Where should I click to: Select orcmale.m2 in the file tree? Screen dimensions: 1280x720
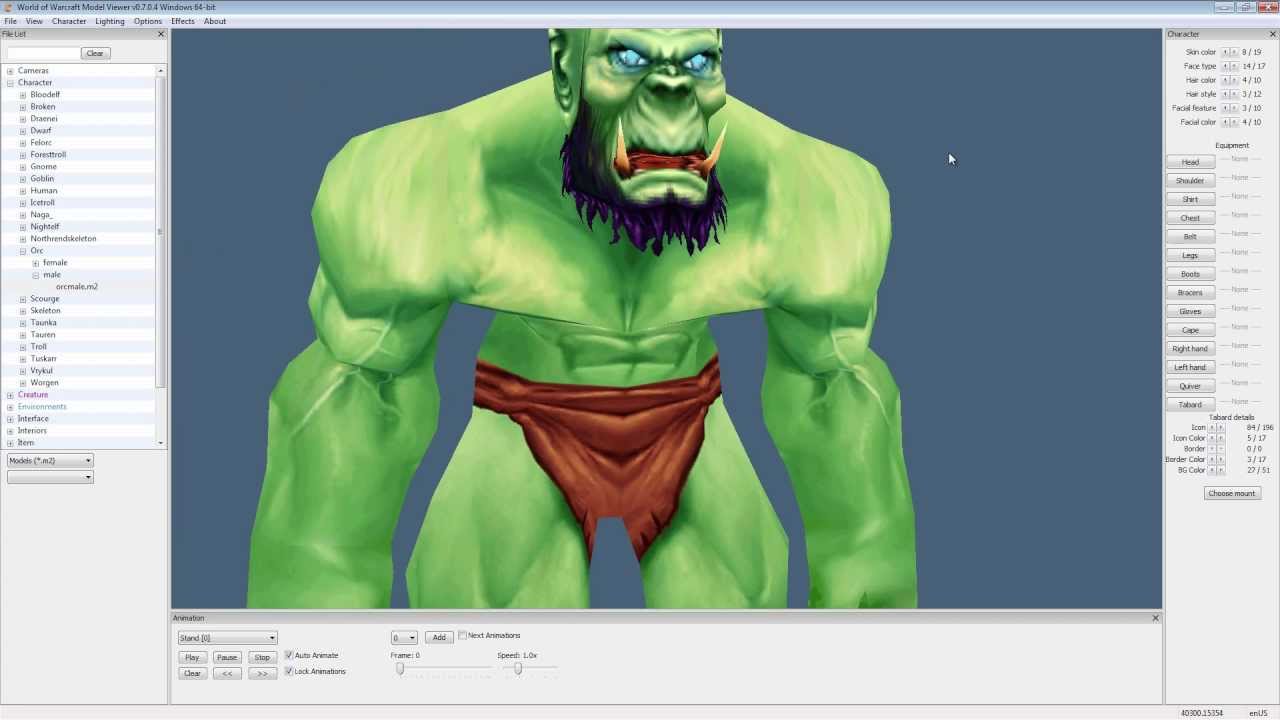(x=77, y=287)
